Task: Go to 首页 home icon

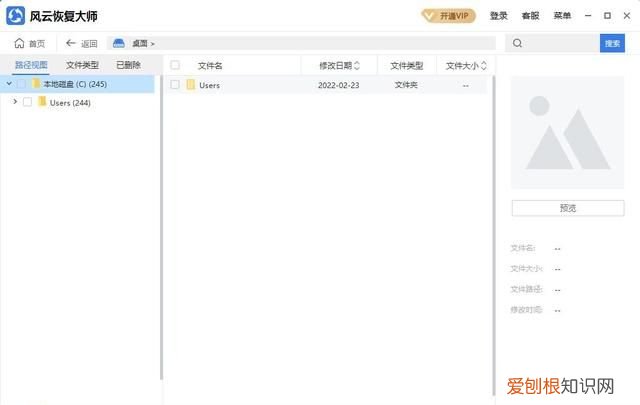Action: (x=19, y=43)
